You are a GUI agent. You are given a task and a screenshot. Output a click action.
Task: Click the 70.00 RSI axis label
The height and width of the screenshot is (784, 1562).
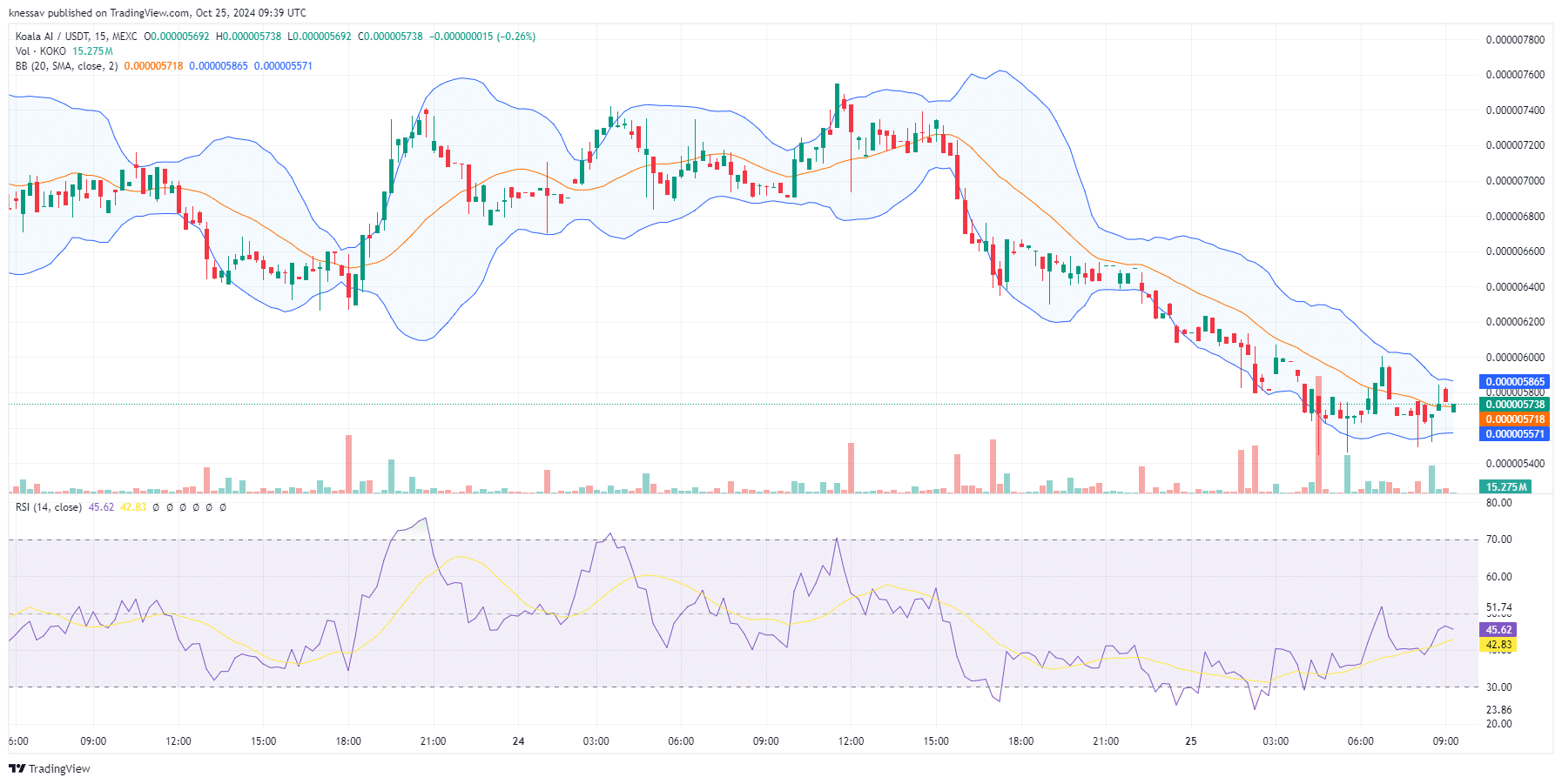tap(1498, 539)
